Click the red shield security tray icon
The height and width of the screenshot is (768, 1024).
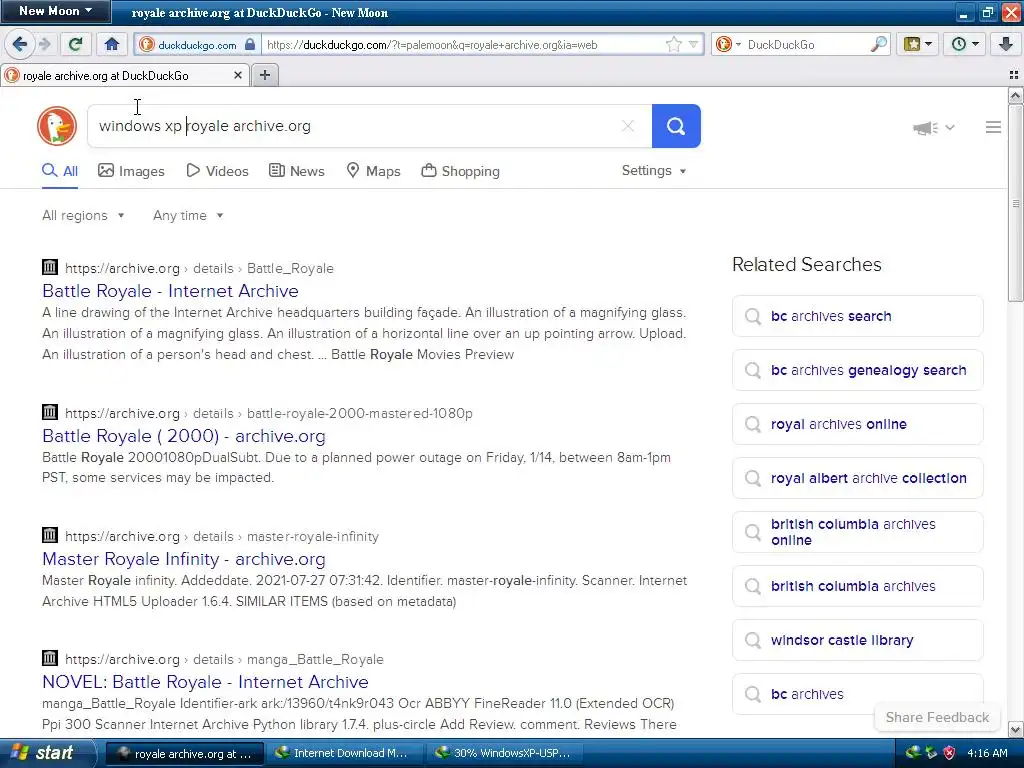[x=950, y=753]
